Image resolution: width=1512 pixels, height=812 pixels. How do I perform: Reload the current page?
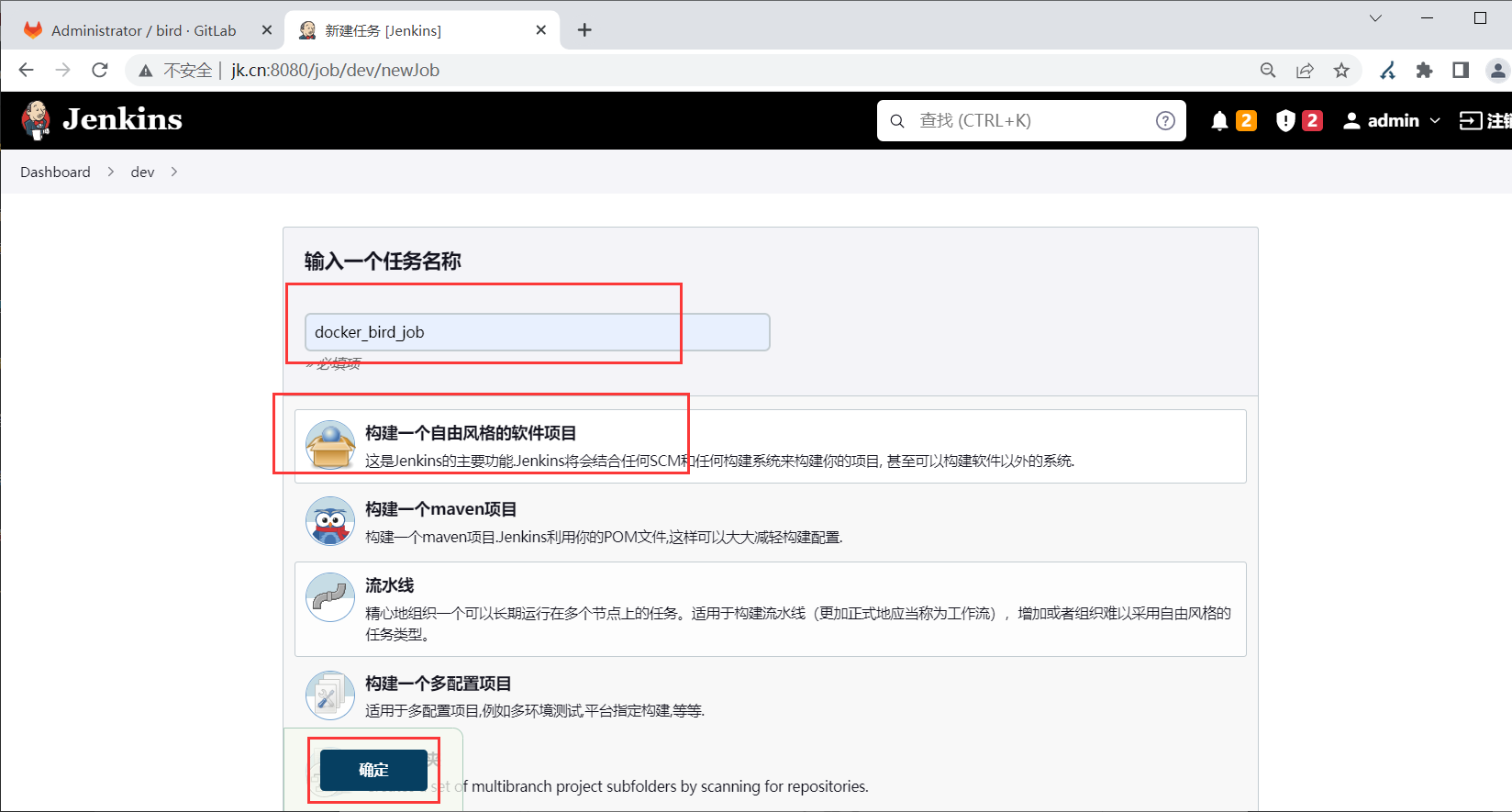point(100,70)
